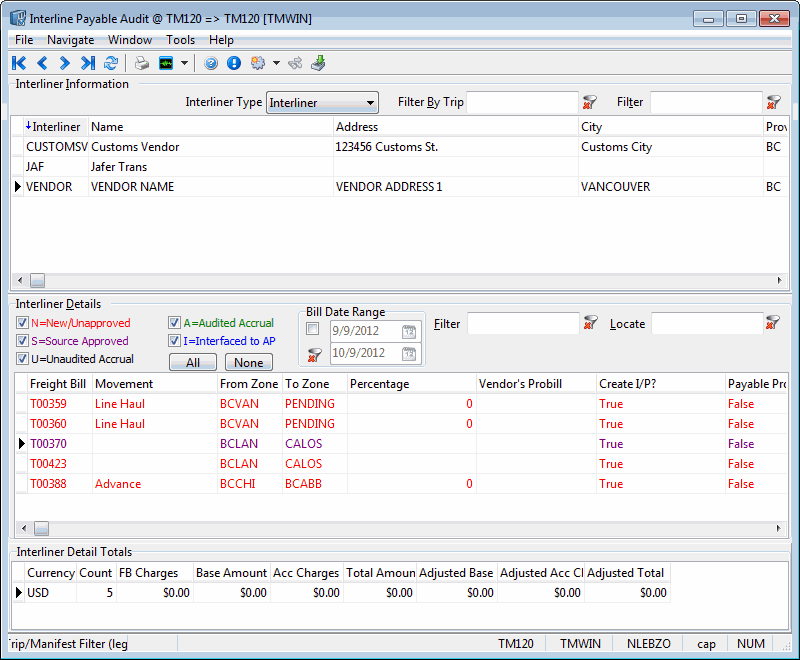Click the blue exclamation mark icon

coord(234,63)
